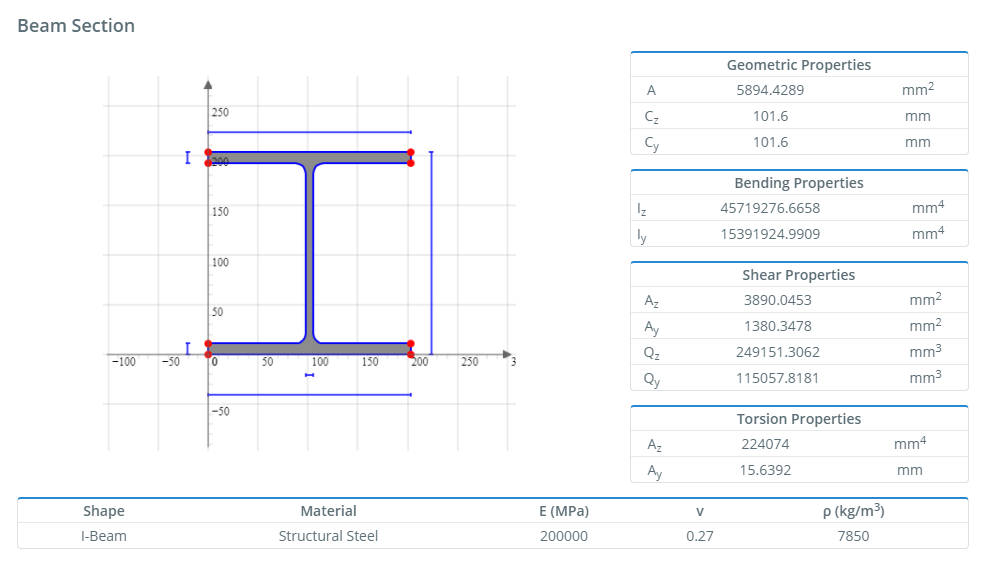Click the mm⁴ unit in the Iz row

coord(928,207)
